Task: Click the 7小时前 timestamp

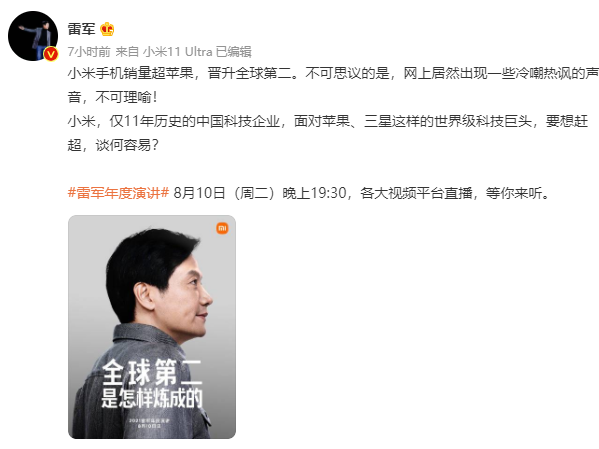Action: (x=89, y=52)
